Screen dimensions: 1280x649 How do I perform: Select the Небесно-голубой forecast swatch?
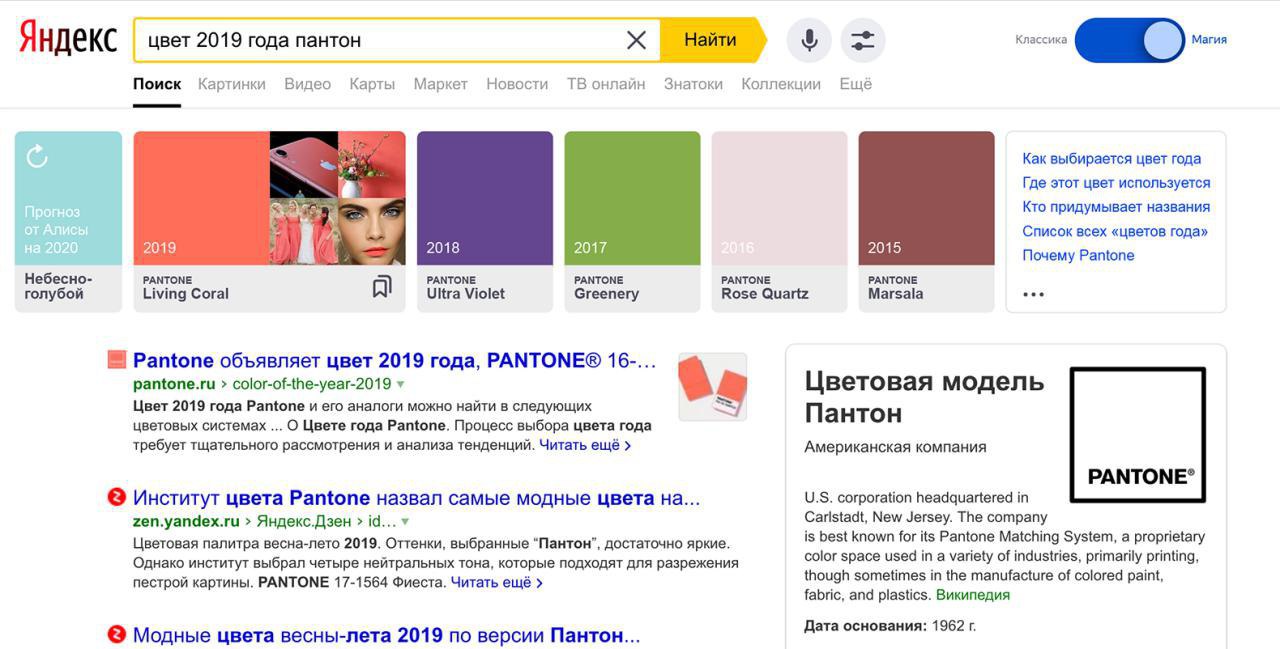[x=68, y=222]
